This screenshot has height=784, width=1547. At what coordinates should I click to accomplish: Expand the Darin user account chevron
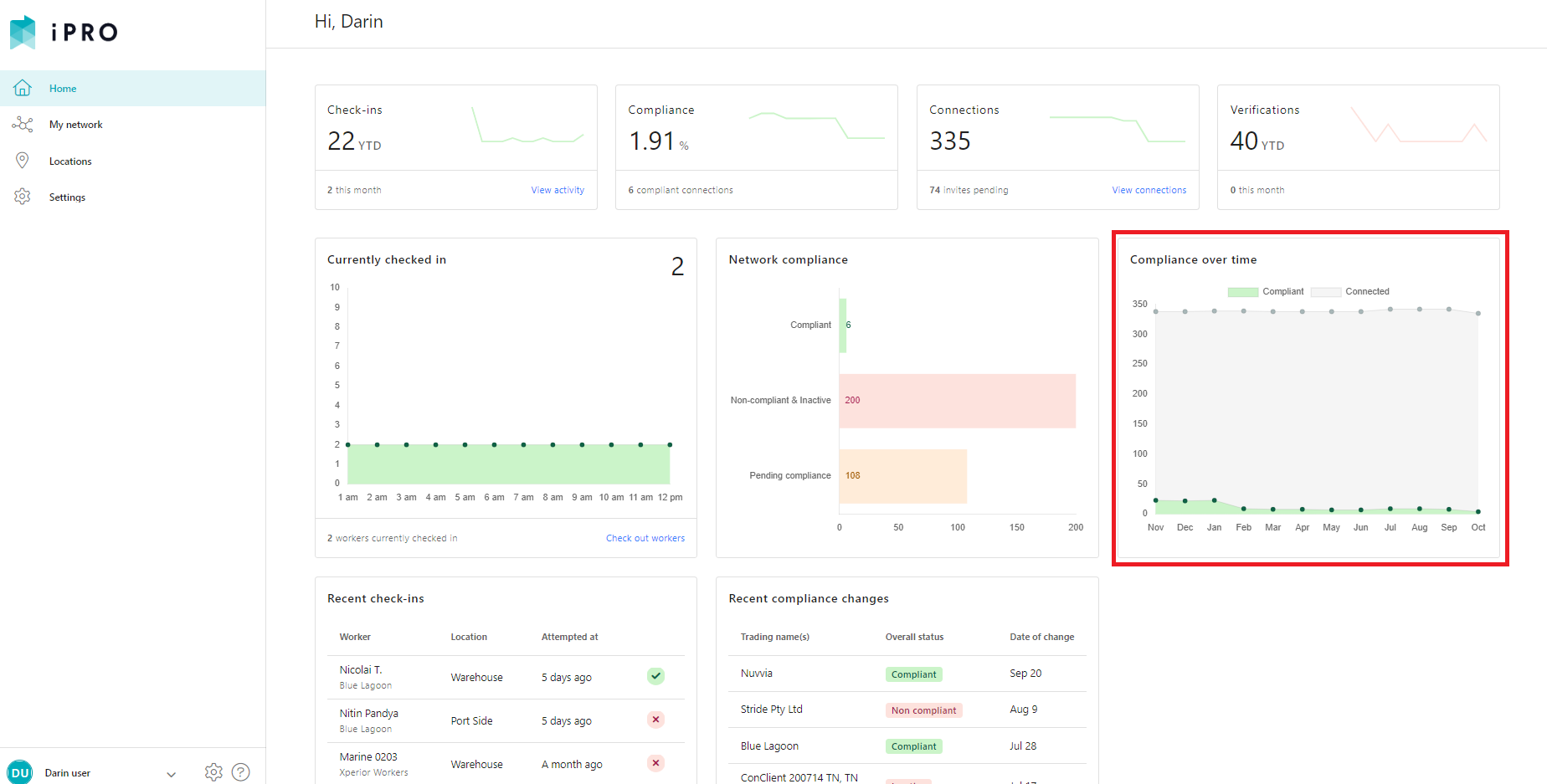click(x=172, y=774)
